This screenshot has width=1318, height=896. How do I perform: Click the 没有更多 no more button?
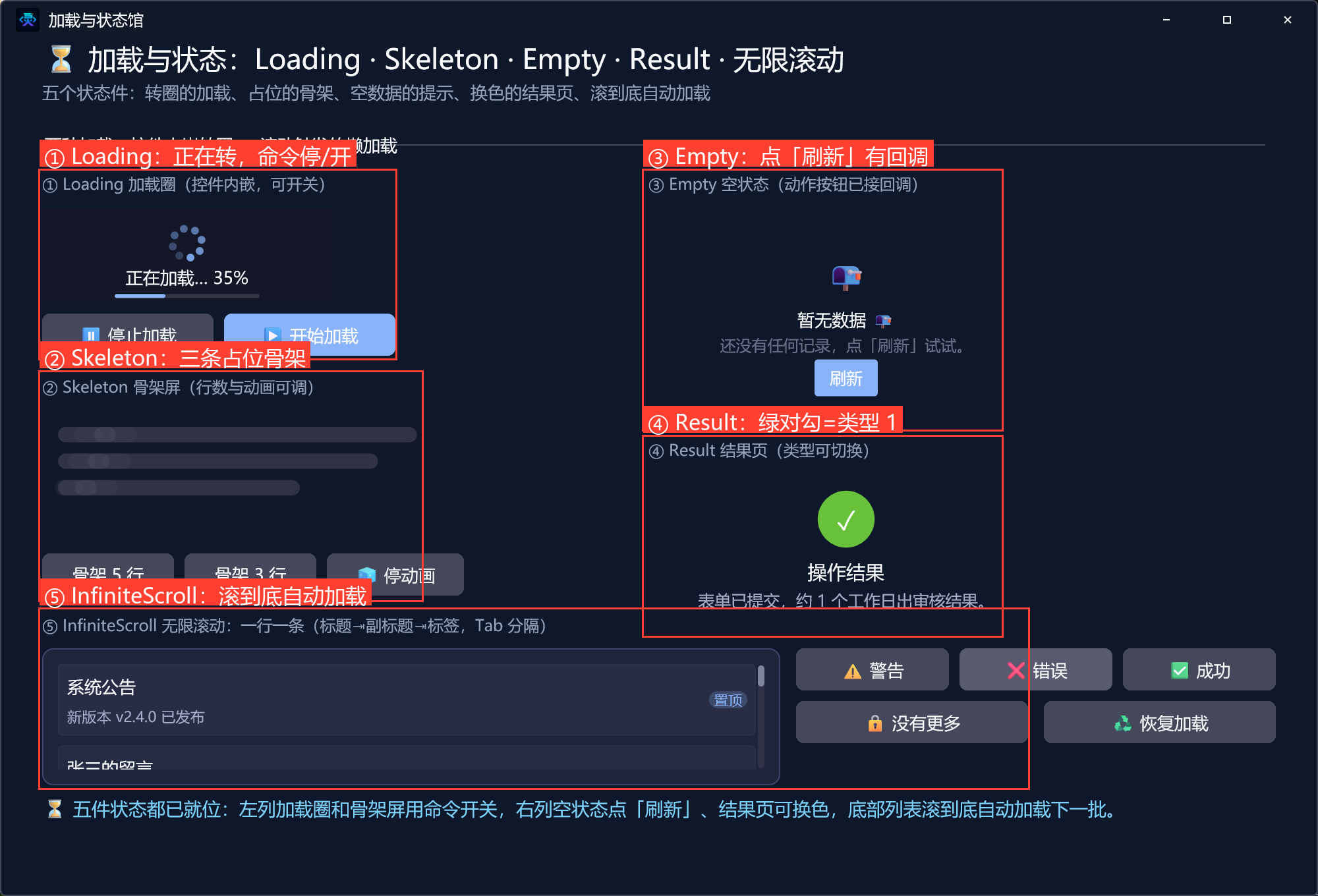tap(912, 723)
